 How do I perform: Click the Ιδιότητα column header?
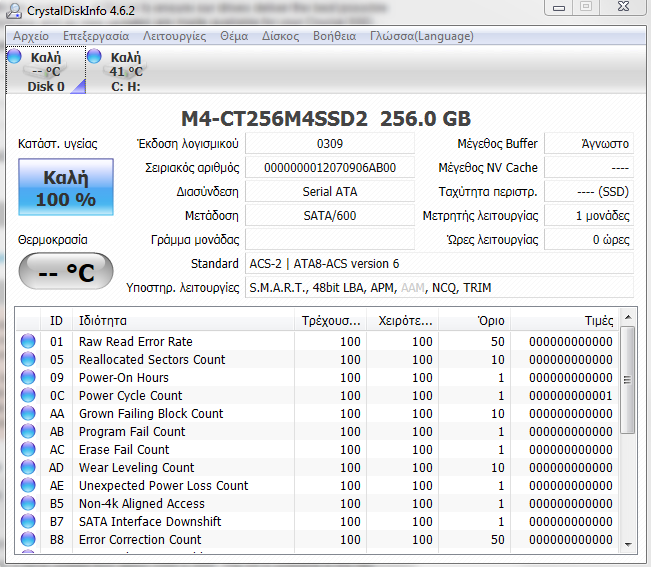point(184,320)
